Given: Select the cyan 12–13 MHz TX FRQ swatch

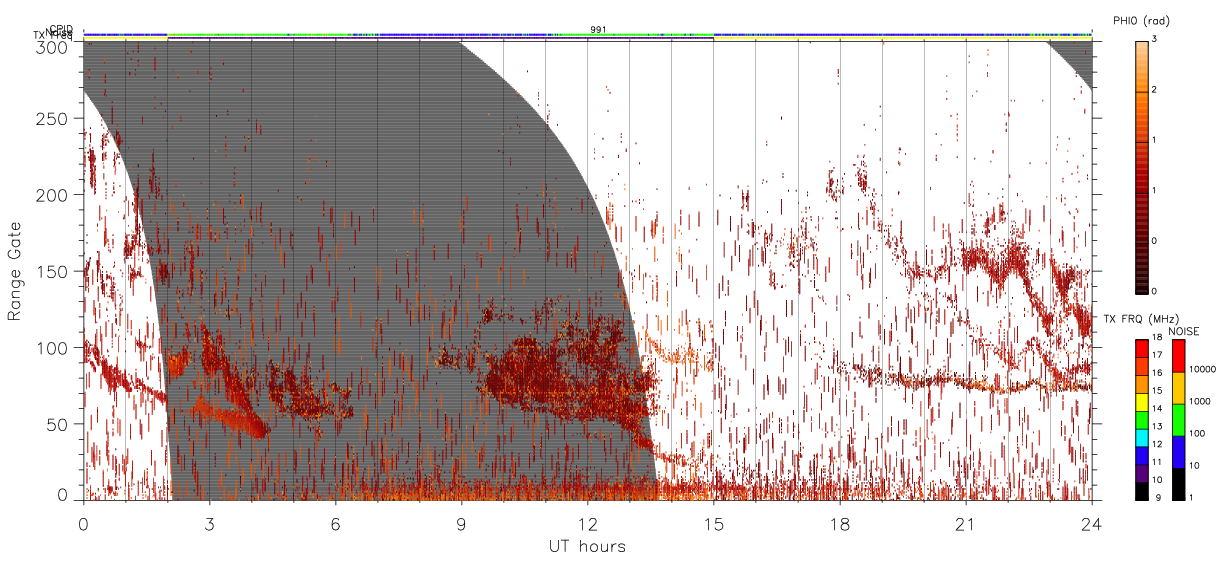Looking at the screenshot, I should tap(1141, 438).
